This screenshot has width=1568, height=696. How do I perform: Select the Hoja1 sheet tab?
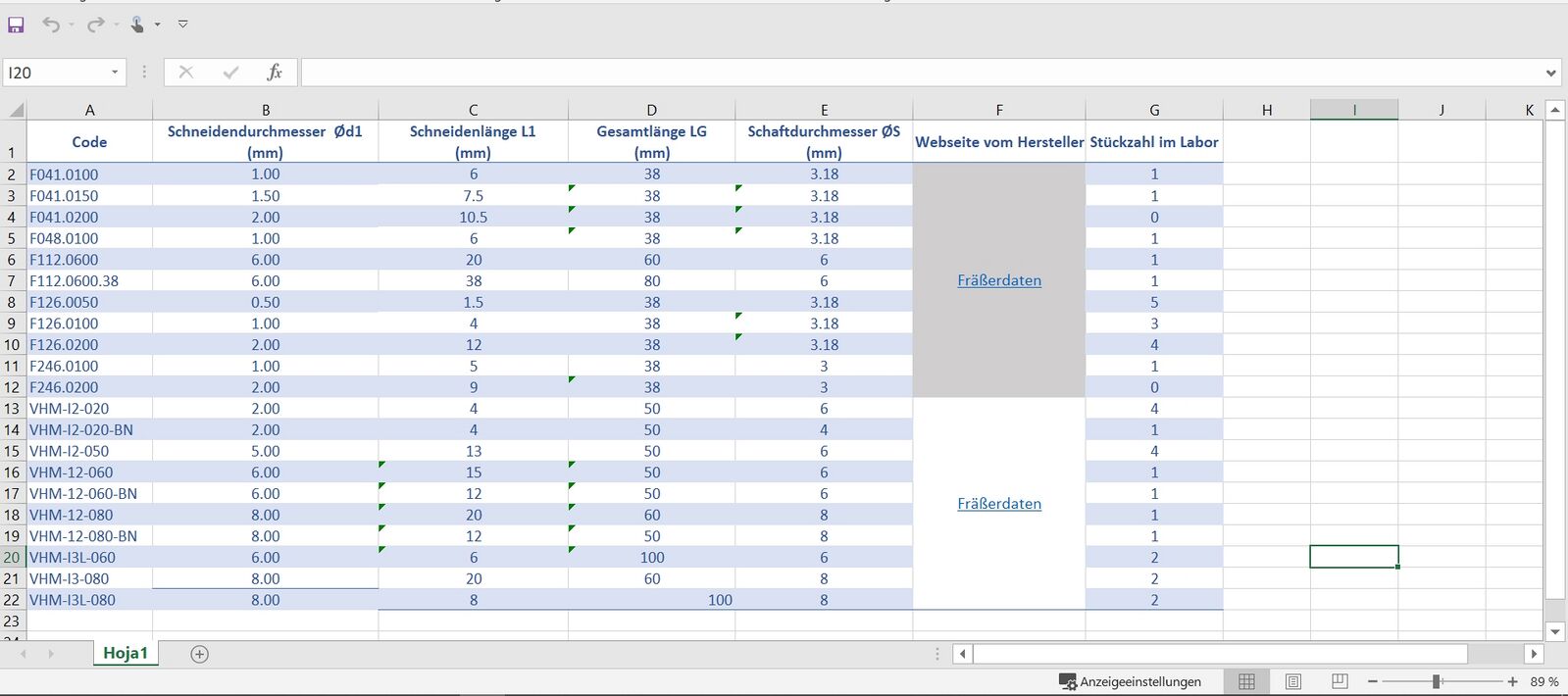coord(126,653)
